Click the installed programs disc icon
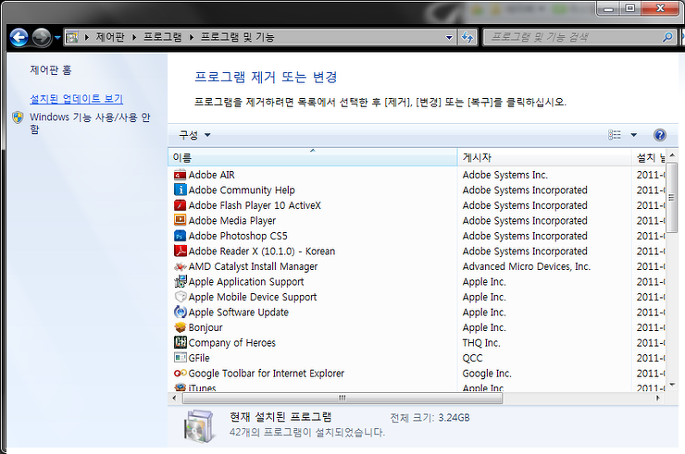Image resolution: width=685 pixels, height=454 pixels. click(x=199, y=426)
